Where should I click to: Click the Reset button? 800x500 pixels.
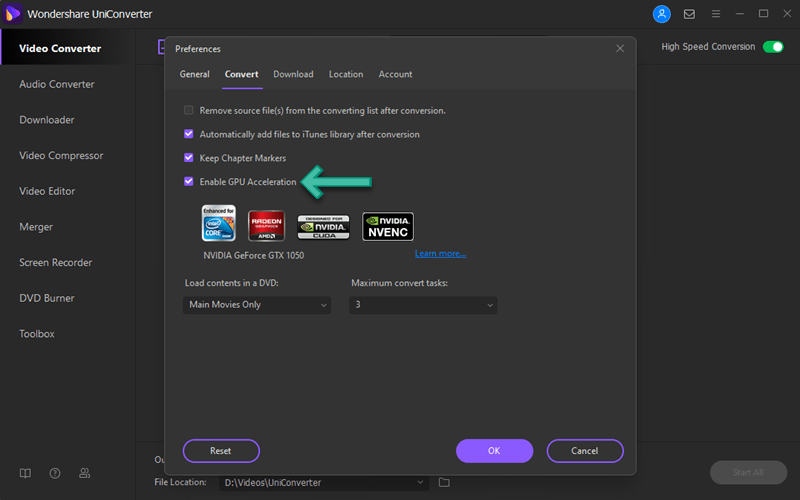tap(221, 451)
